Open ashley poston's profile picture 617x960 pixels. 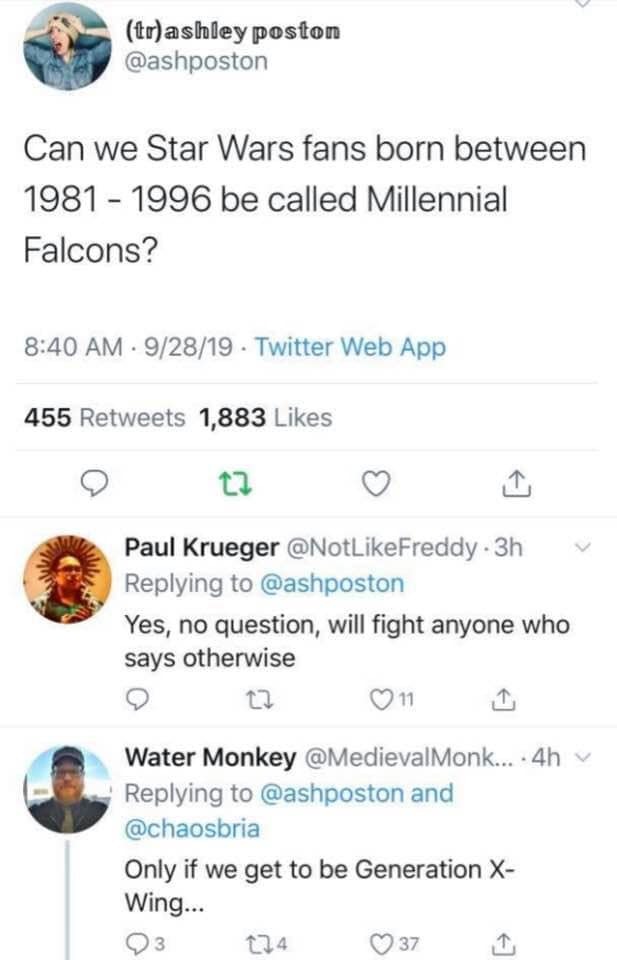[x=67, y=47]
